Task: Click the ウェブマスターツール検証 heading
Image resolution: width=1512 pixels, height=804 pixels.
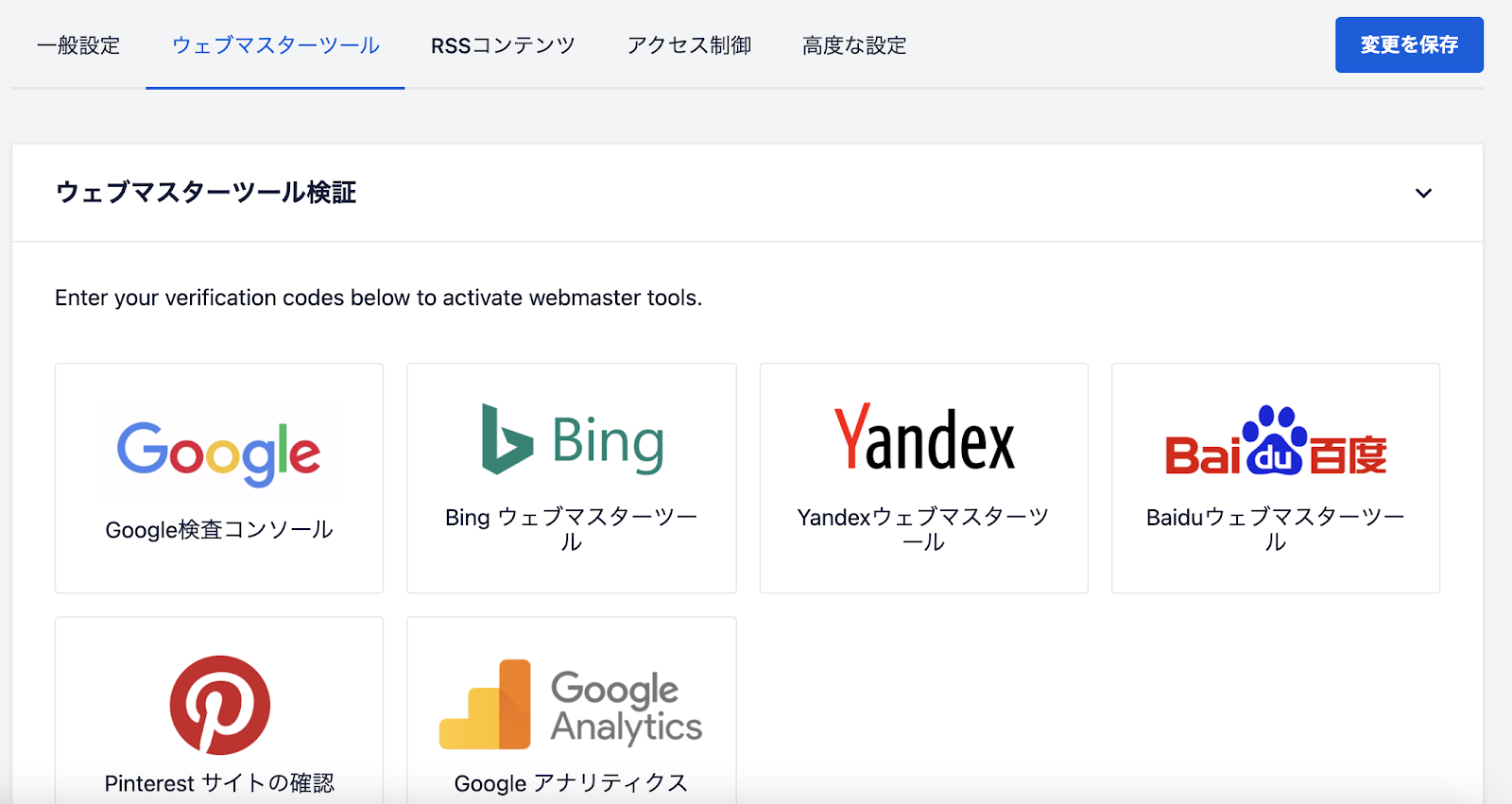Action: click(206, 193)
